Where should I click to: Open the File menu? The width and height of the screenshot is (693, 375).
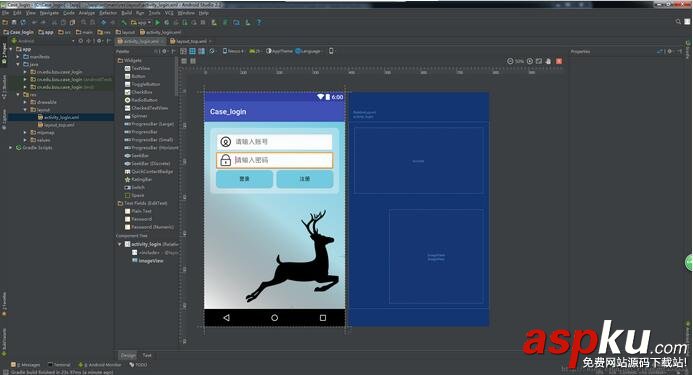click(x=5, y=13)
